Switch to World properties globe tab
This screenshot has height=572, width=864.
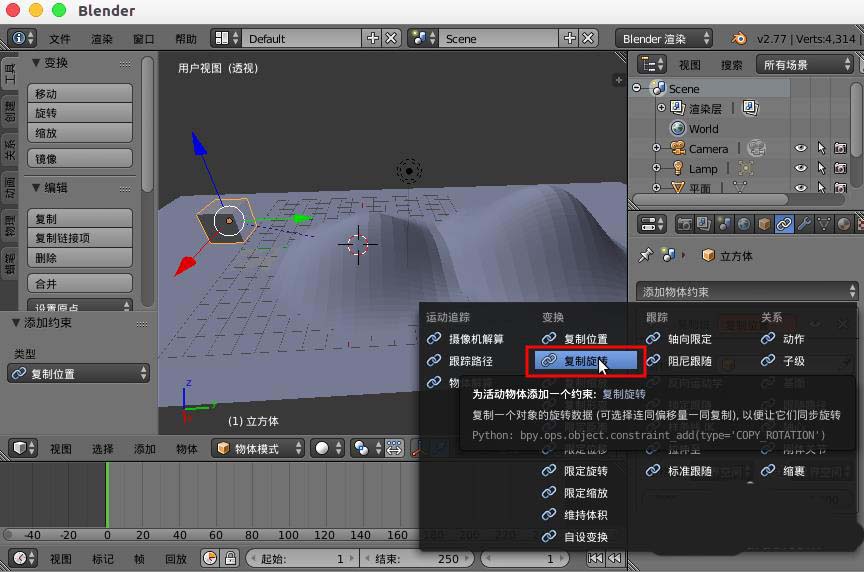click(x=744, y=224)
